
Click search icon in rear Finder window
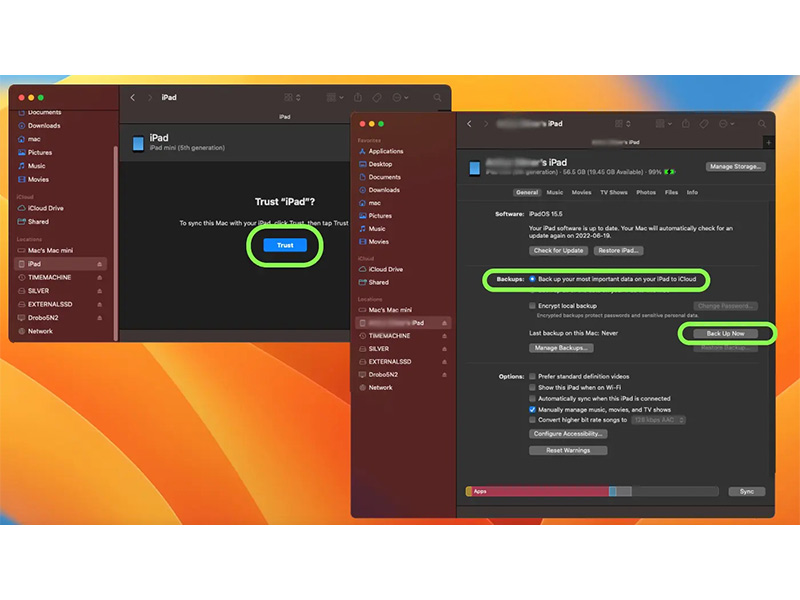[x=437, y=97]
